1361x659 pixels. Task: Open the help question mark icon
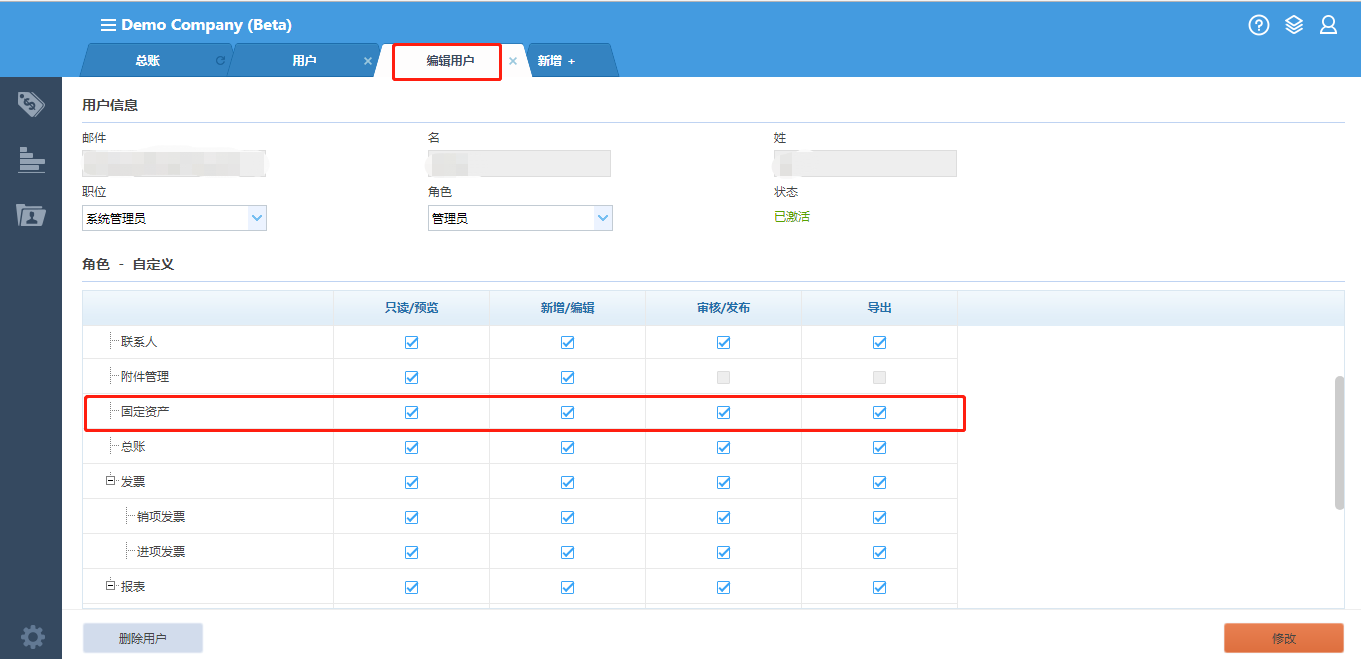[x=1259, y=25]
